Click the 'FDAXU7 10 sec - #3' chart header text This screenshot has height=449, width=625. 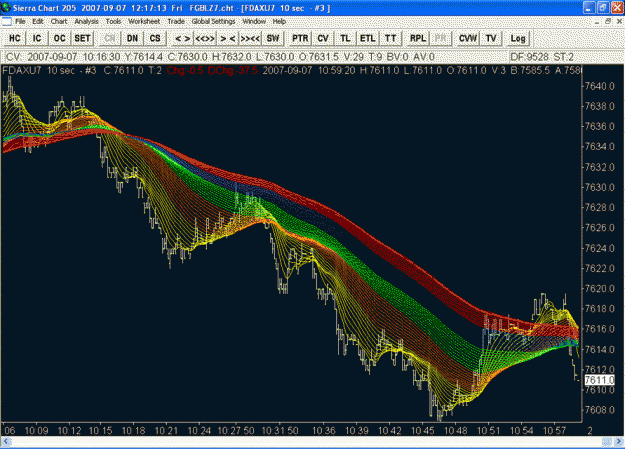(49, 71)
